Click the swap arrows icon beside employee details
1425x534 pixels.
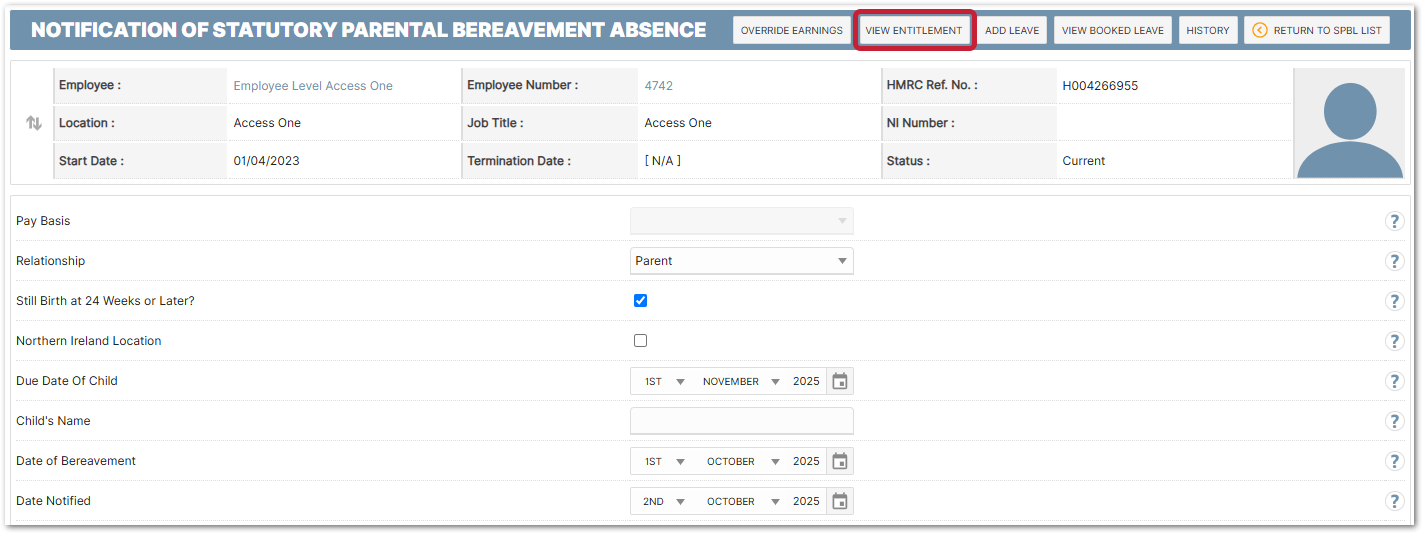pos(34,123)
